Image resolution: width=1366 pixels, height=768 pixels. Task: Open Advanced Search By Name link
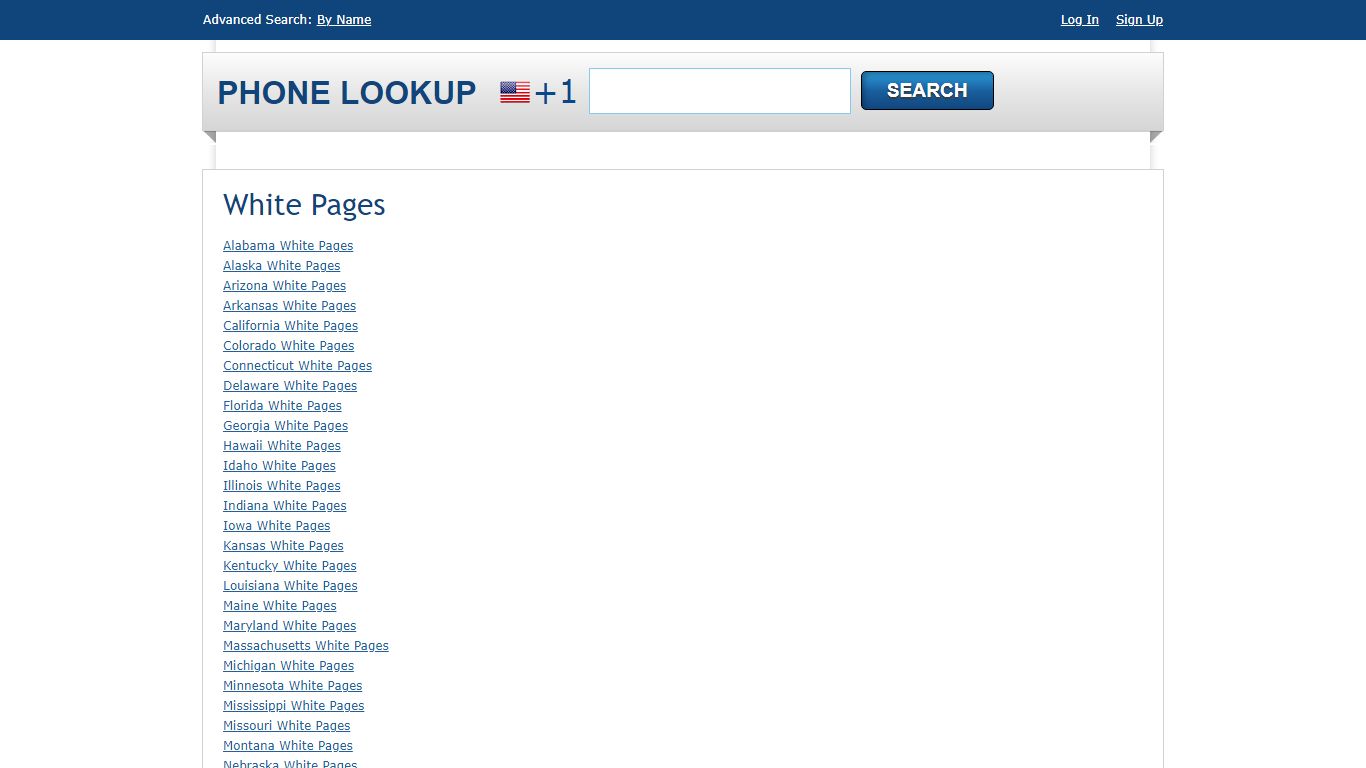coord(344,20)
